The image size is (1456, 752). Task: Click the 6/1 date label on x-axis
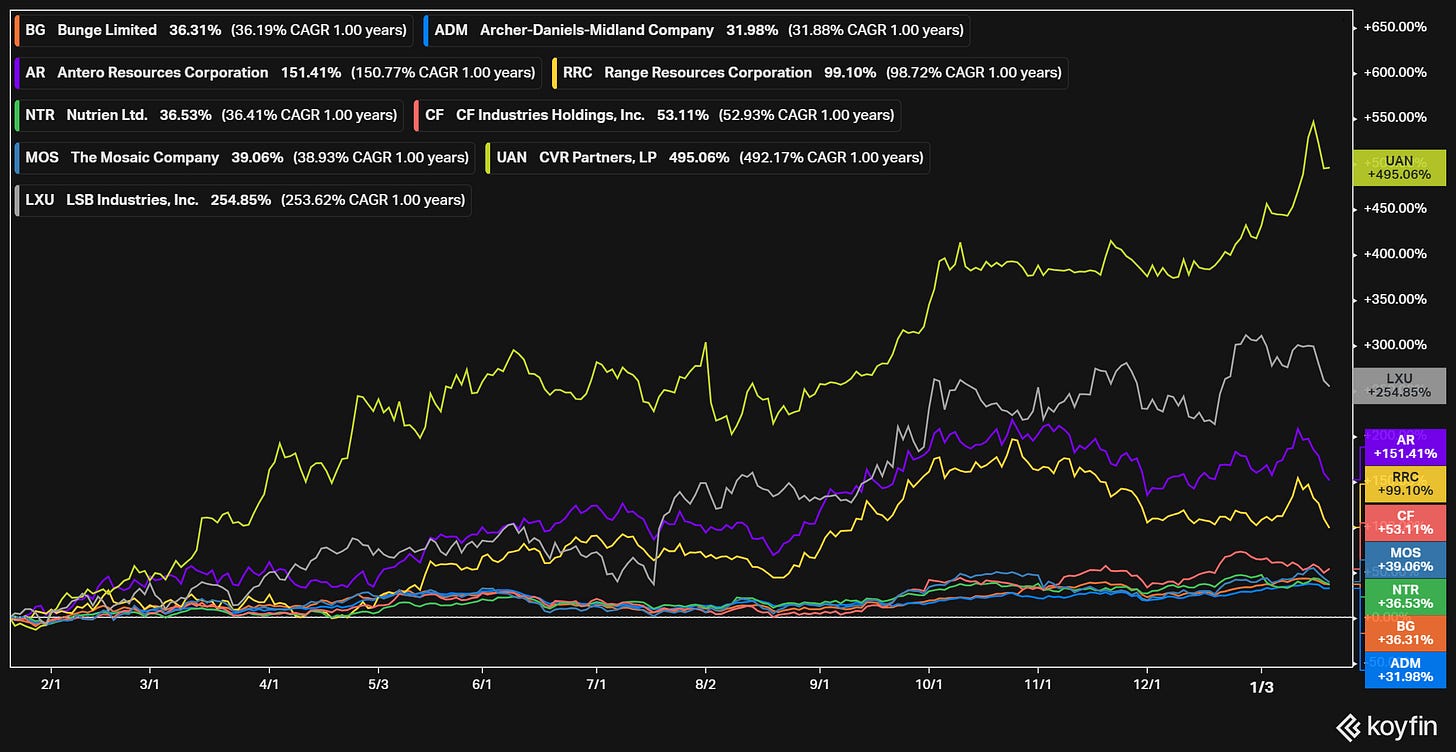(482, 685)
